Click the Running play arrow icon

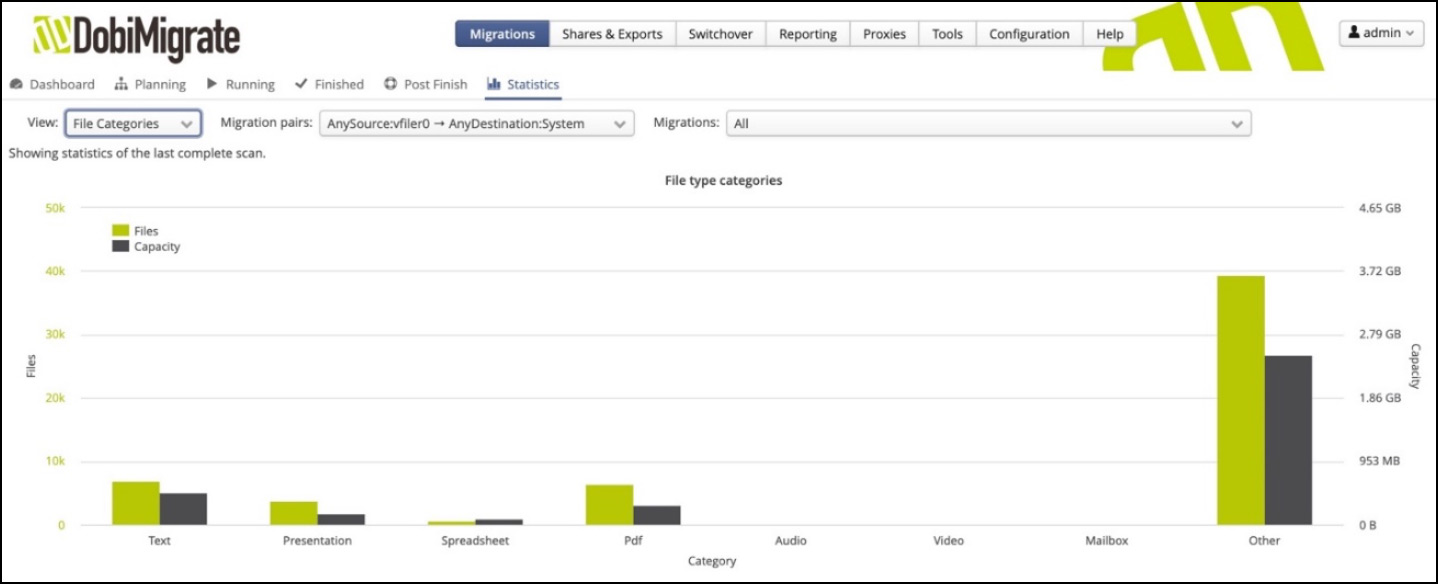212,85
